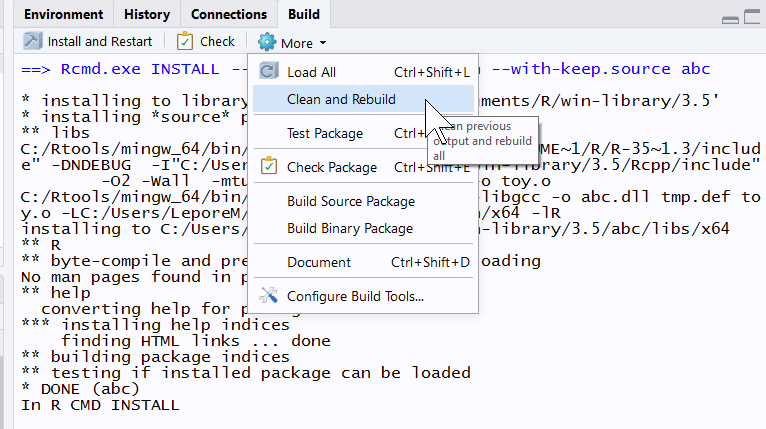Maximize the Build pane
The width and height of the screenshot is (766, 429).
[x=753, y=17]
